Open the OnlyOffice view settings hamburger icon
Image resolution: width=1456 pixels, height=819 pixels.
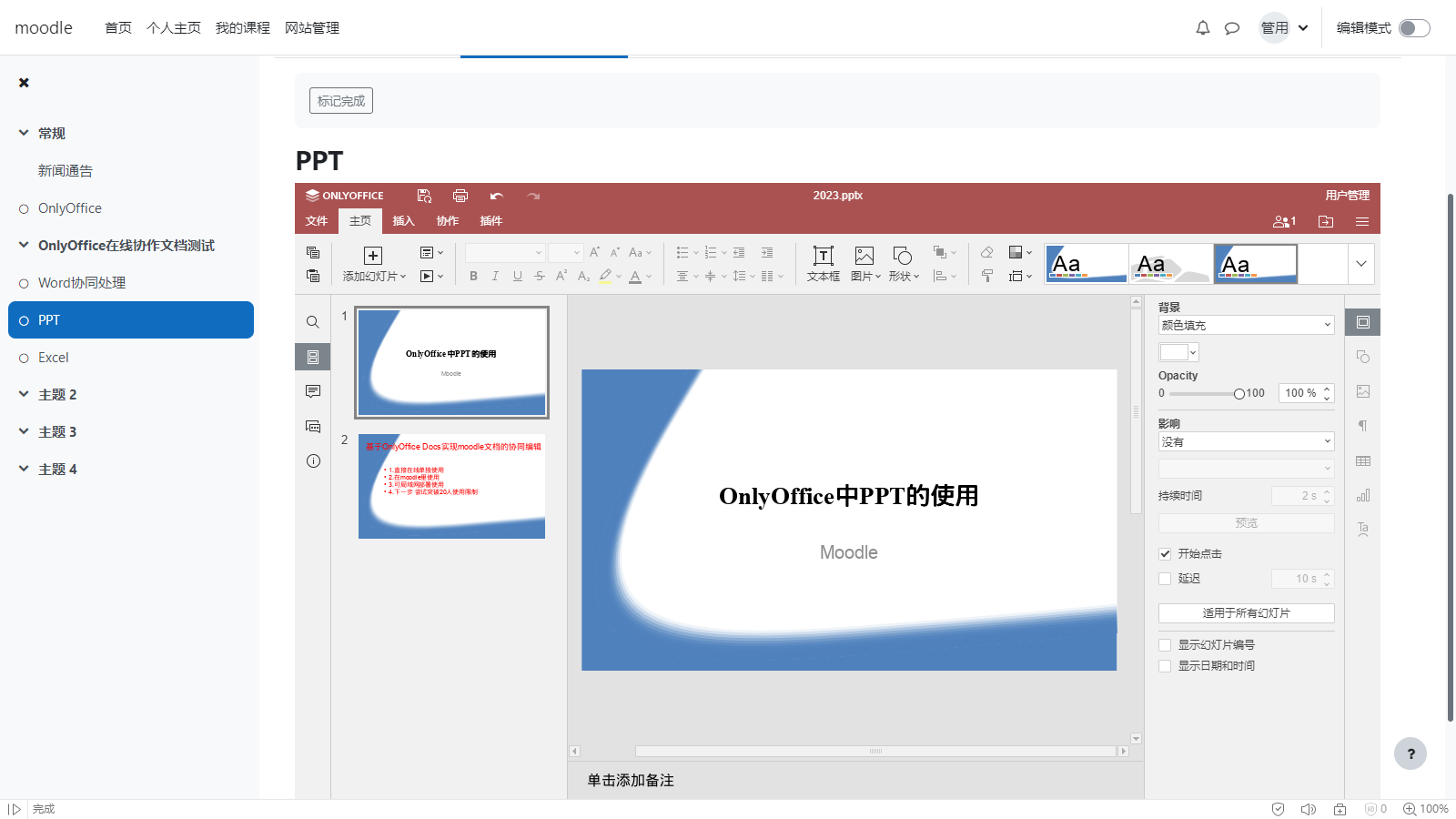[1362, 221]
